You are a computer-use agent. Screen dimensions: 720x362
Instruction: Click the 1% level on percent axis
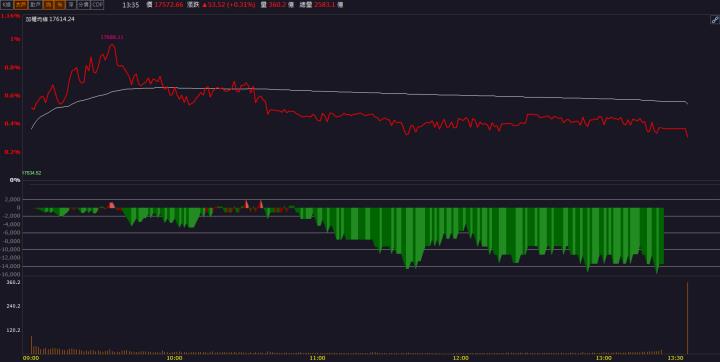[x=16, y=40]
